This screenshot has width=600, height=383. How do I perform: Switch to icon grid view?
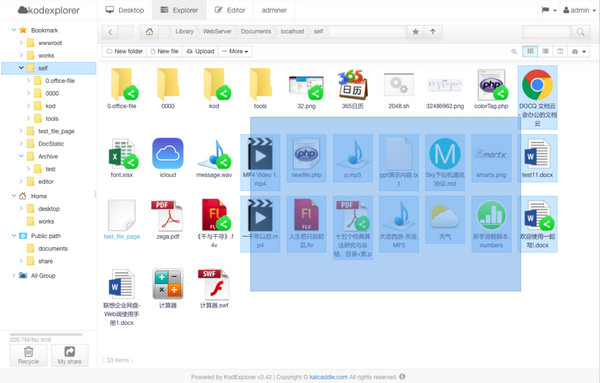[x=530, y=51]
